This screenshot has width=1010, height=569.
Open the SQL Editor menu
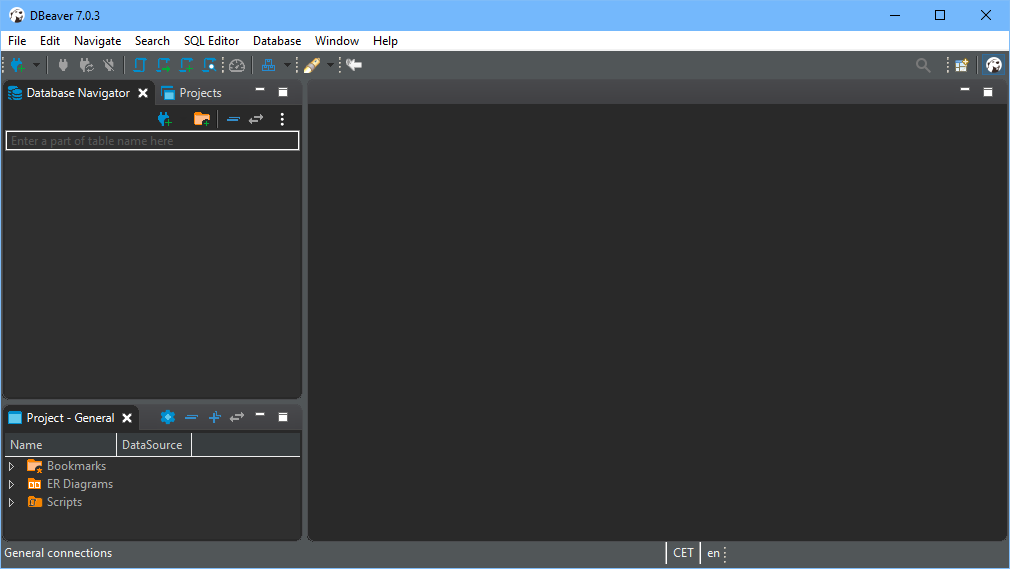(x=211, y=41)
